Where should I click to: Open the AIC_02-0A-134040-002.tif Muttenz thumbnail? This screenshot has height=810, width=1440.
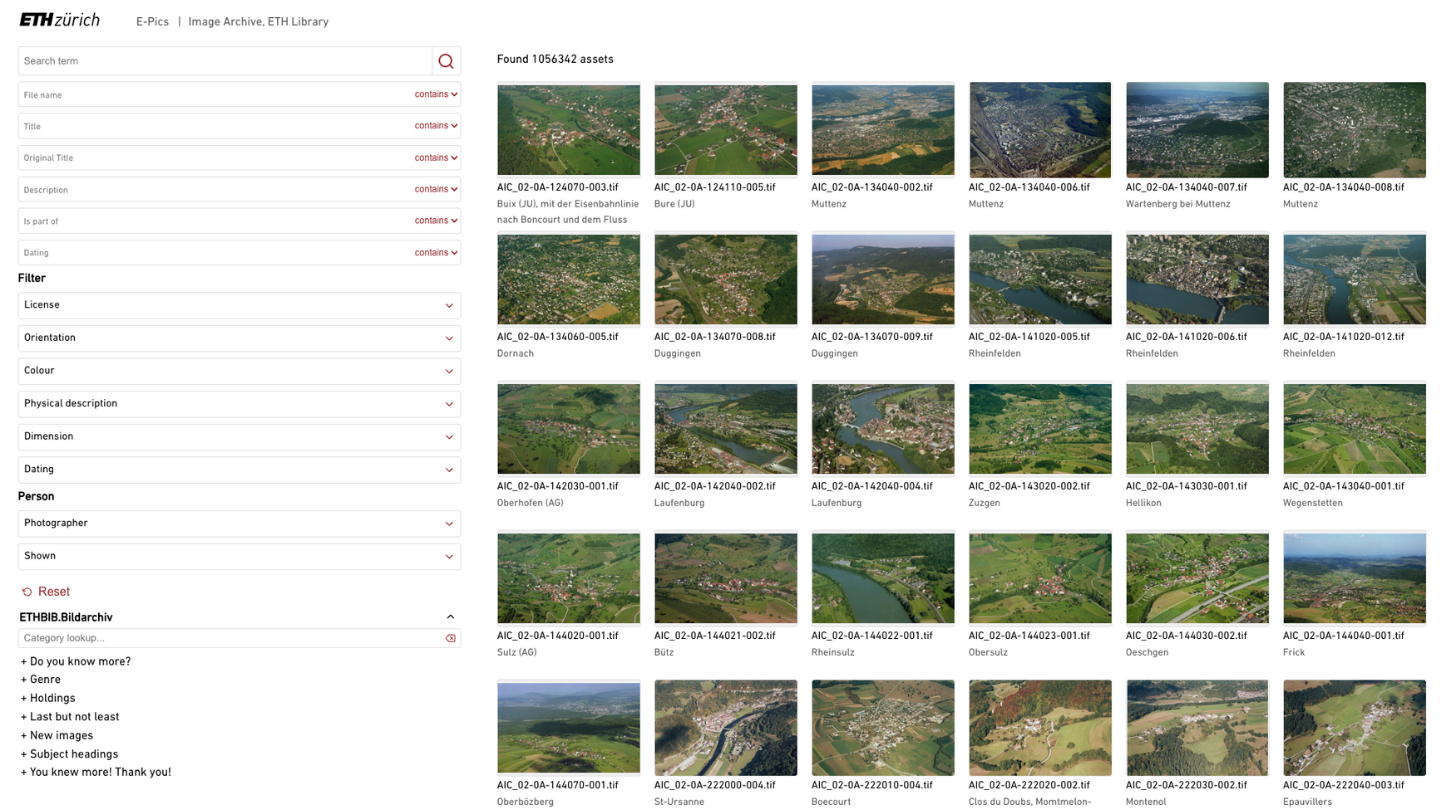pyautogui.click(x=883, y=129)
